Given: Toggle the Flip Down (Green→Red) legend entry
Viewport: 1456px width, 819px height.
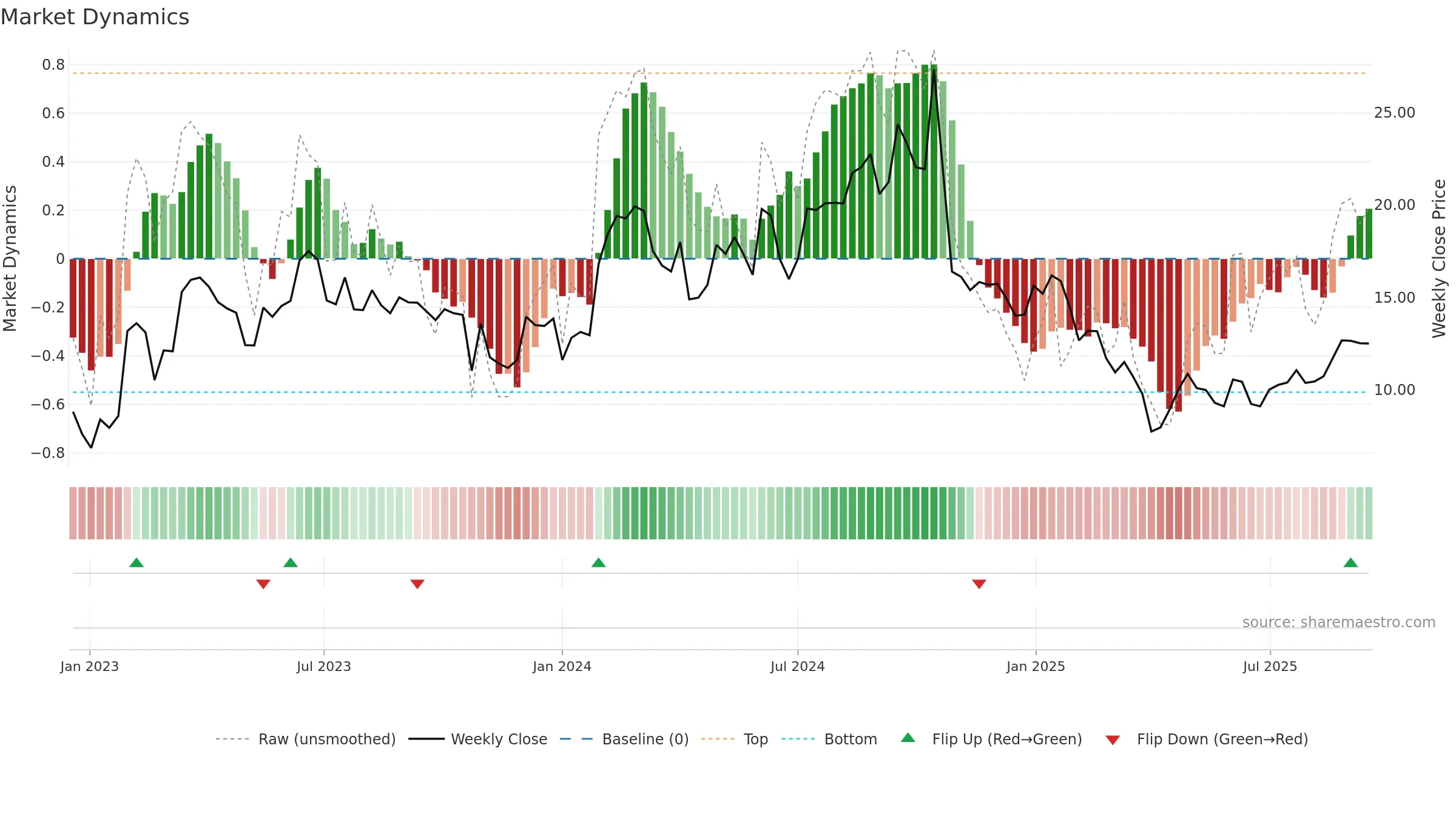Looking at the screenshot, I should 1207,739.
